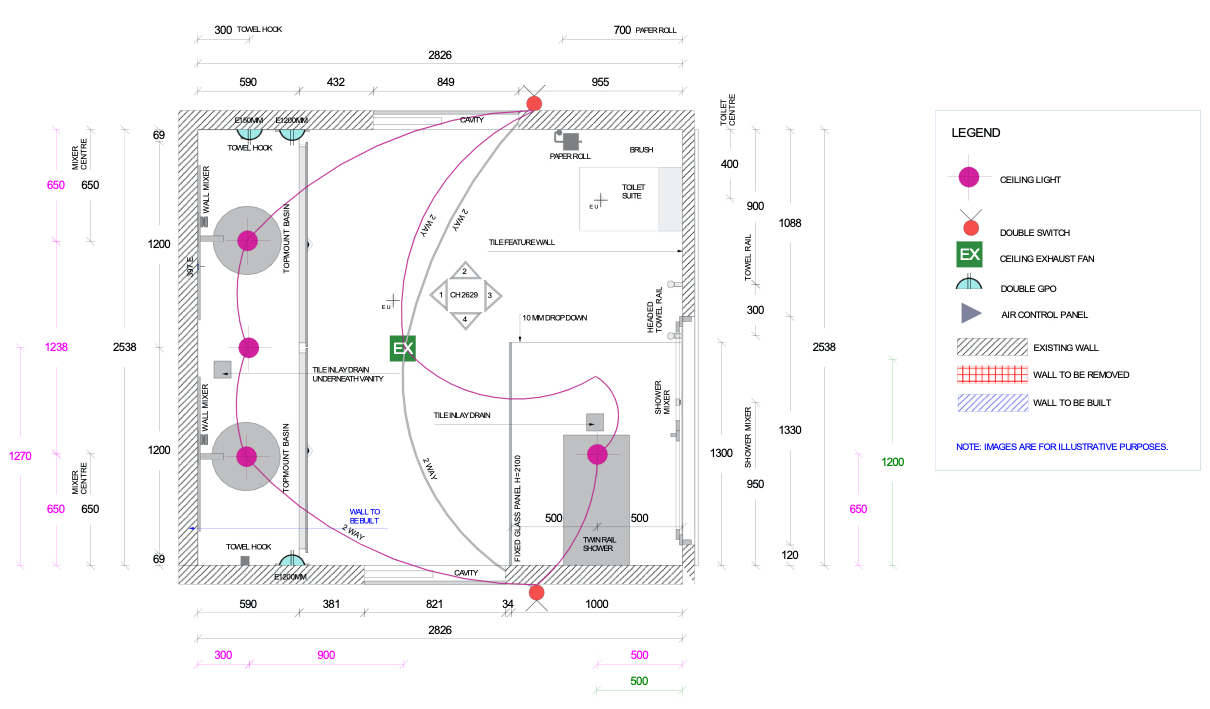Click the green EX exhaust fan symbol on plan
This screenshot has height=709, width=1210.
coord(403,349)
